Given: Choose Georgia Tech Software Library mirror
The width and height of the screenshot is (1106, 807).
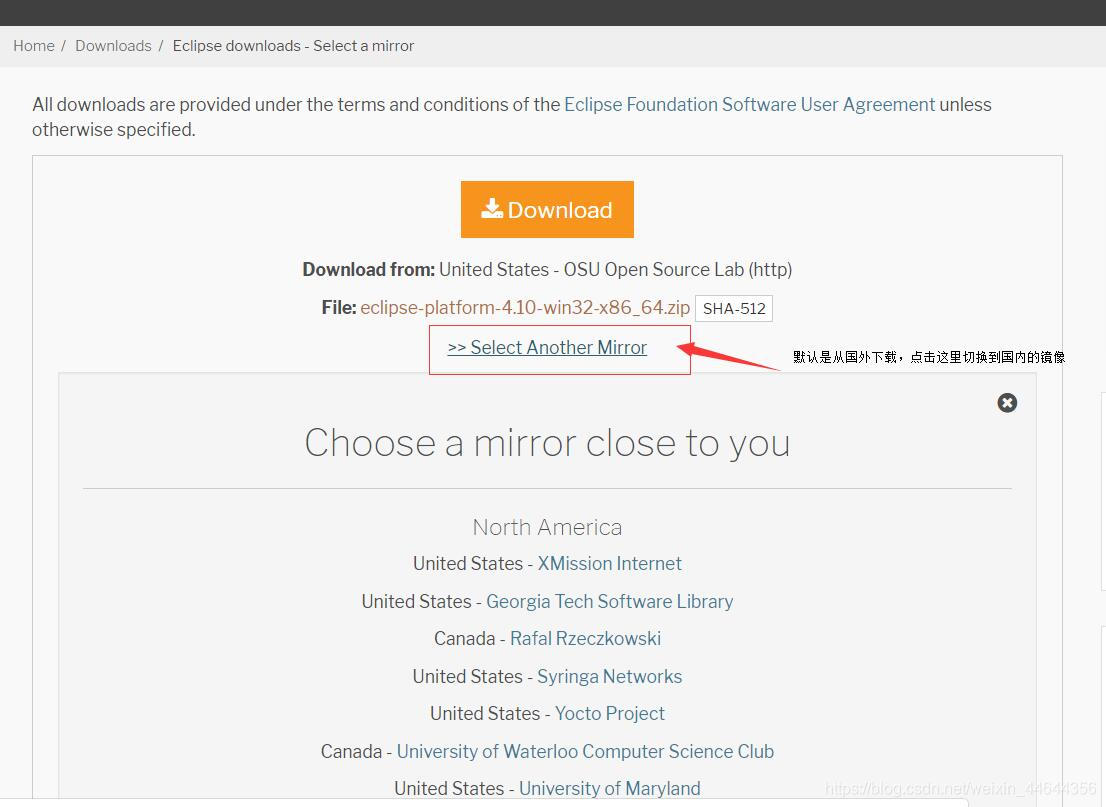Looking at the screenshot, I should [609, 602].
